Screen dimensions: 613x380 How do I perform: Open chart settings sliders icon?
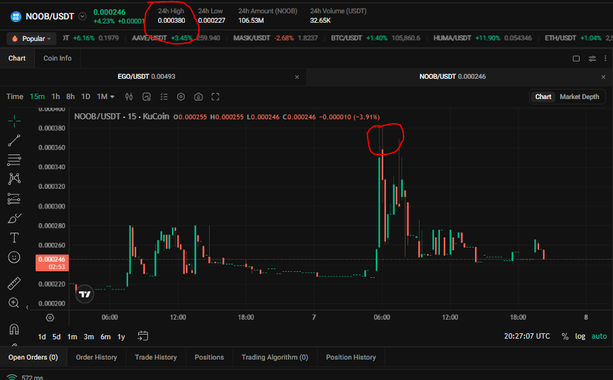[x=592, y=59]
